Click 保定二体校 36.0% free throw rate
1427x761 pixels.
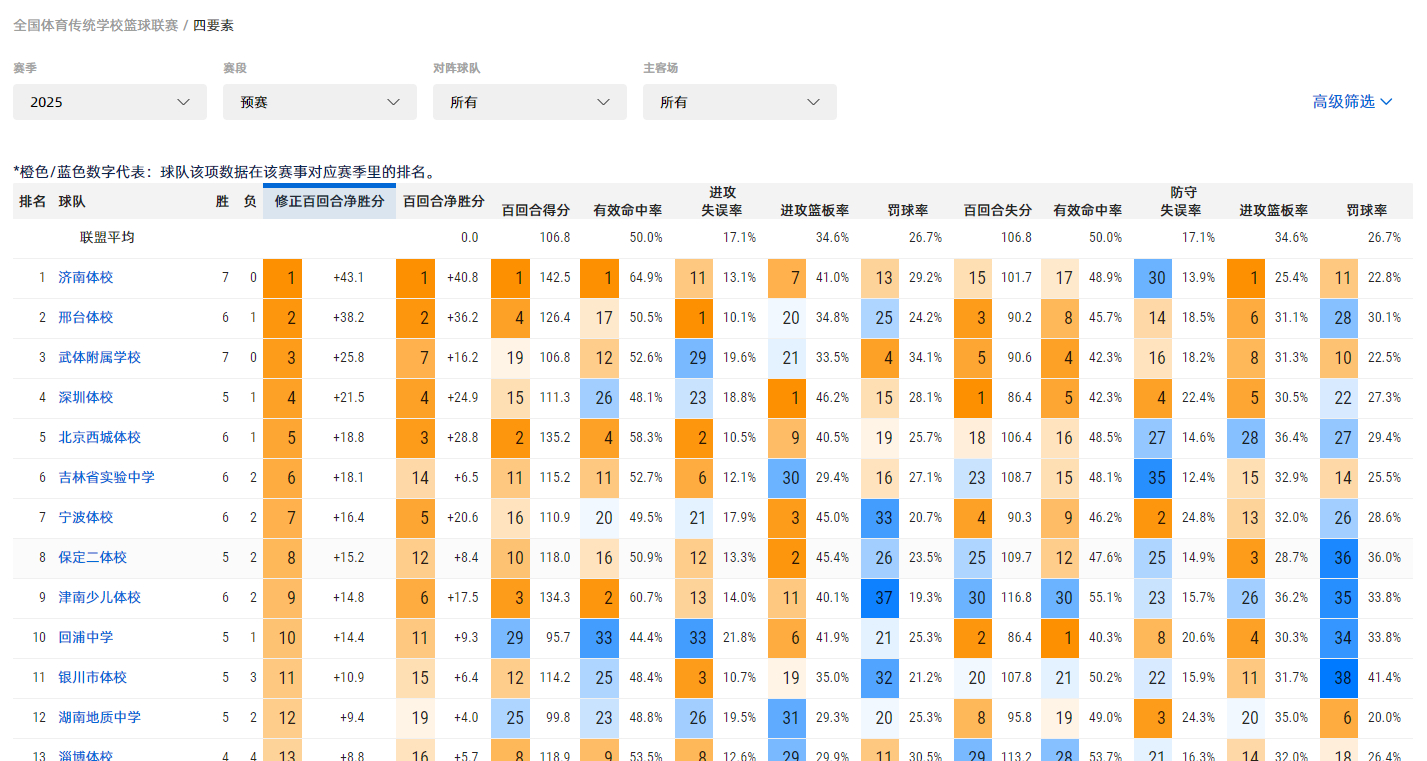1384,558
